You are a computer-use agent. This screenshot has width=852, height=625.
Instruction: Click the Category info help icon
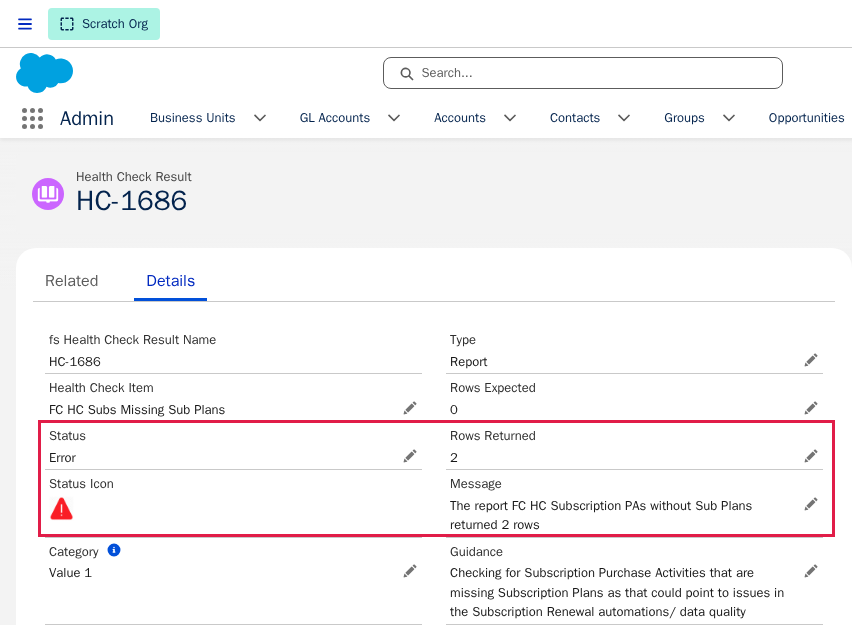(114, 550)
